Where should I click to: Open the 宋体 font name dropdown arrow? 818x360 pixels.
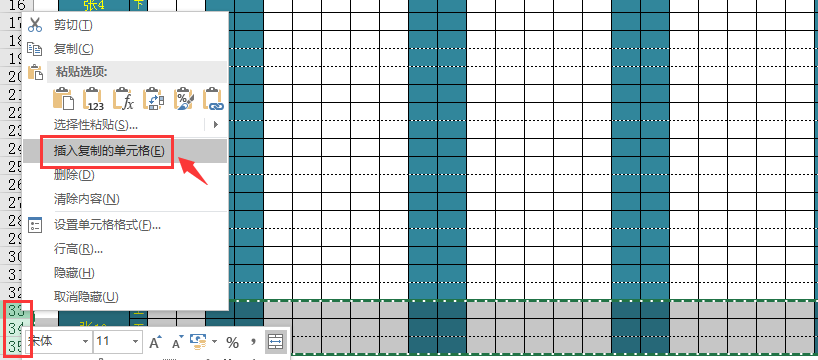point(86,342)
